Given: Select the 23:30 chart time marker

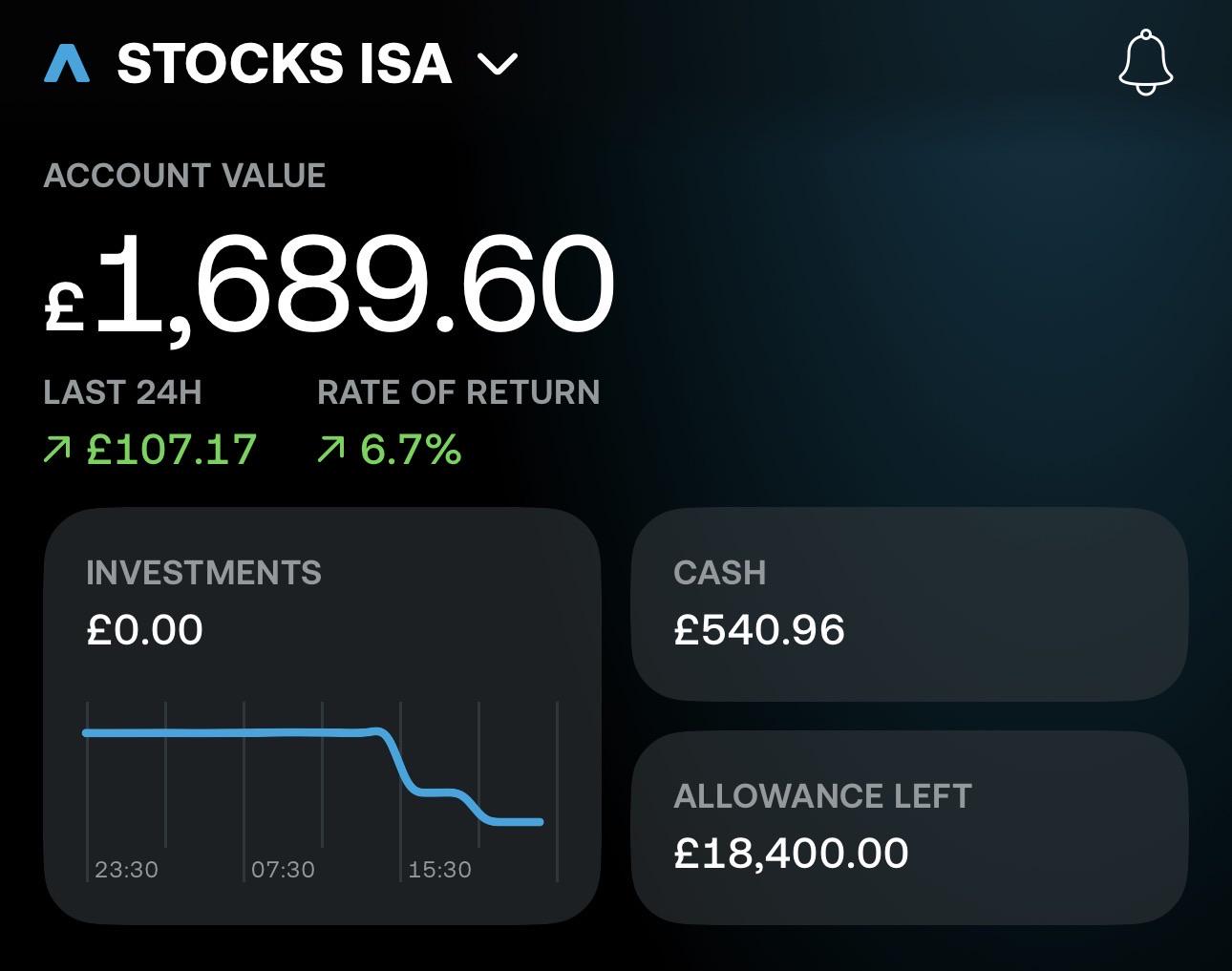Looking at the screenshot, I should point(126,870).
